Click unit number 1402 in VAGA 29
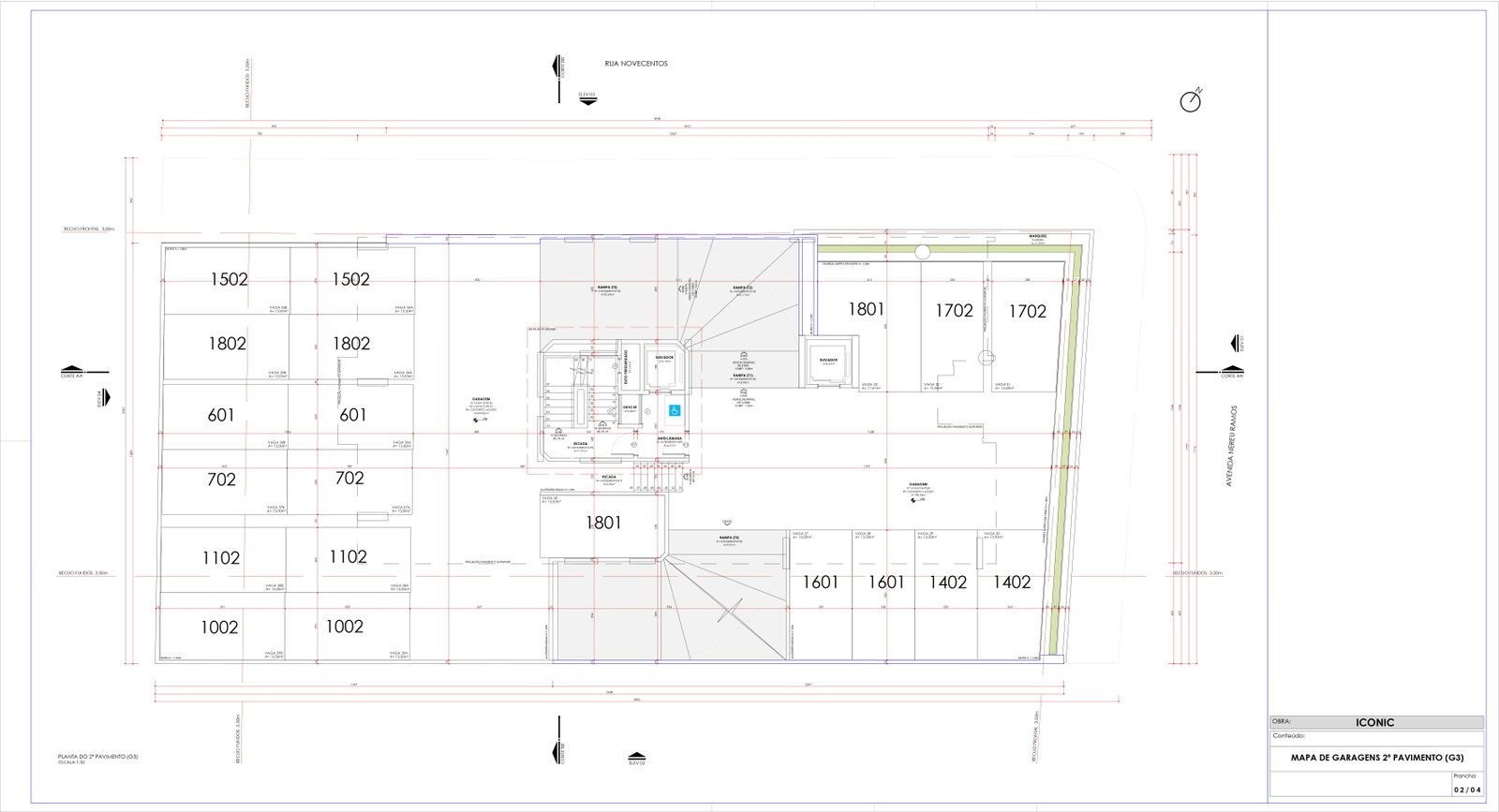1499x812 pixels. [x=948, y=582]
